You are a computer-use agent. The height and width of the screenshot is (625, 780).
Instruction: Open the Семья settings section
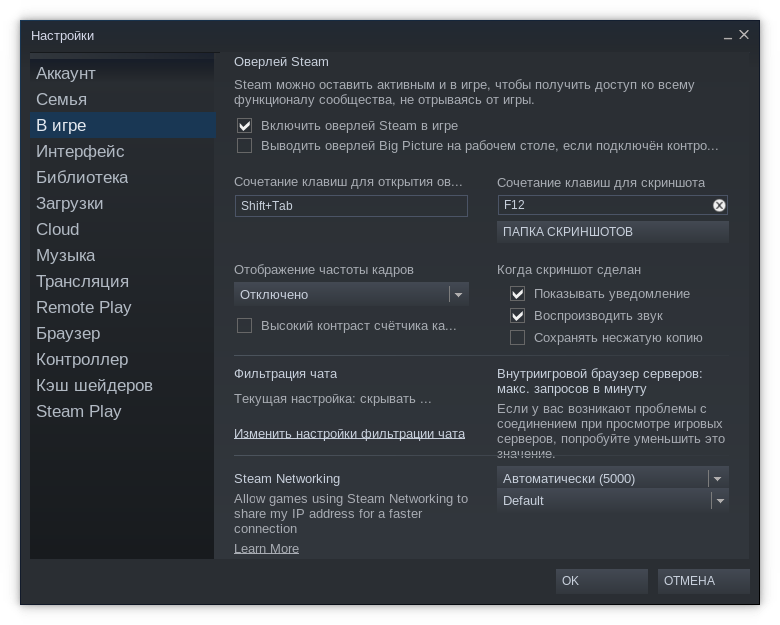tap(122, 100)
